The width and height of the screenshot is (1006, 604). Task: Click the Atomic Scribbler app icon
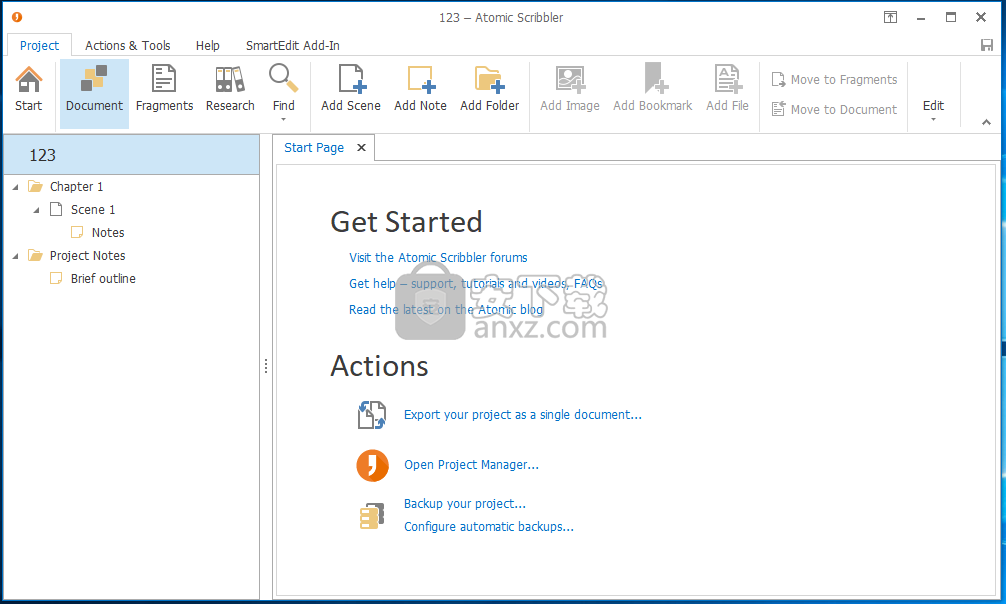(17, 17)
